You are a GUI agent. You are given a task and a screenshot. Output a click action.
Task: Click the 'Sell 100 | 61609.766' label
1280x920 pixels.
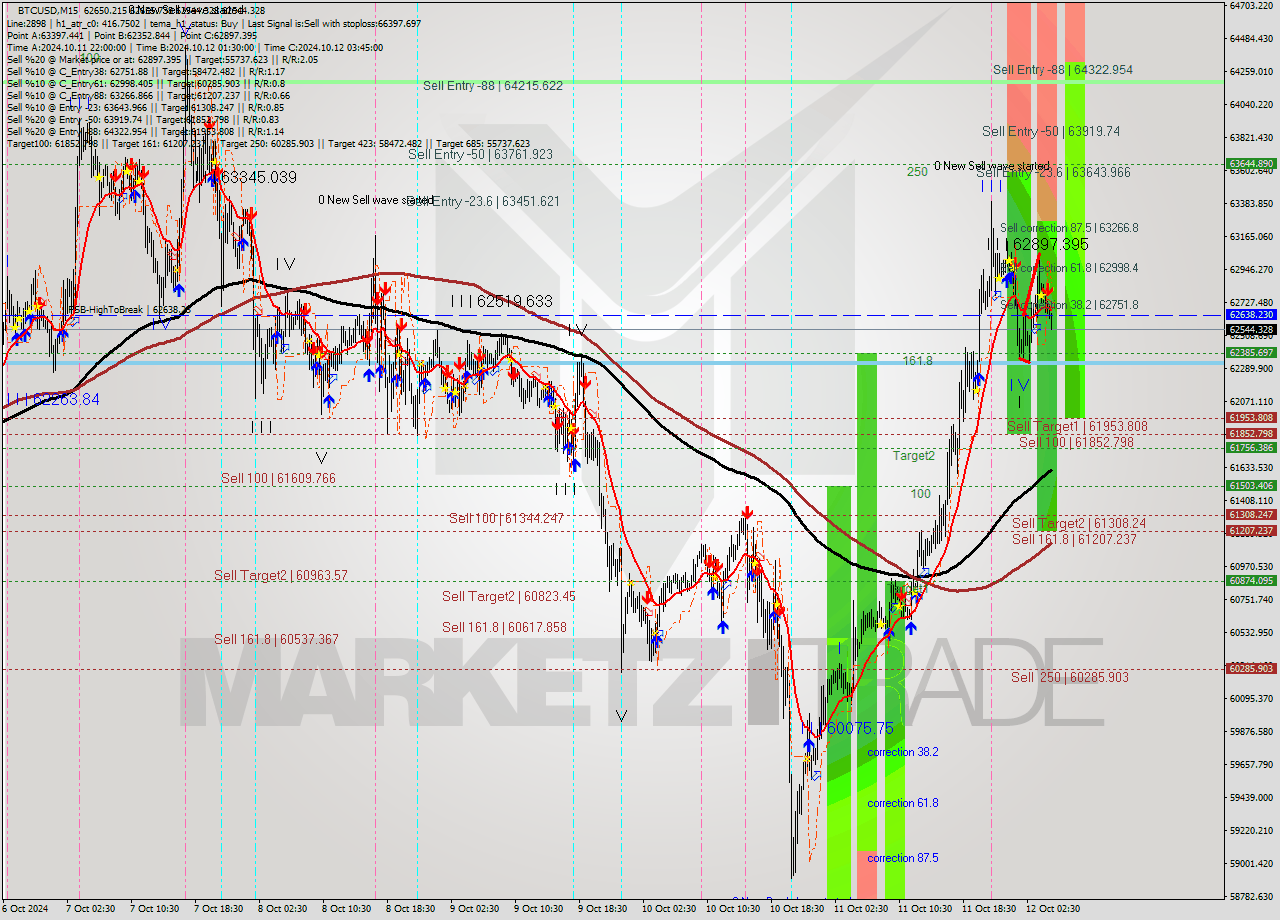[278, 479]
